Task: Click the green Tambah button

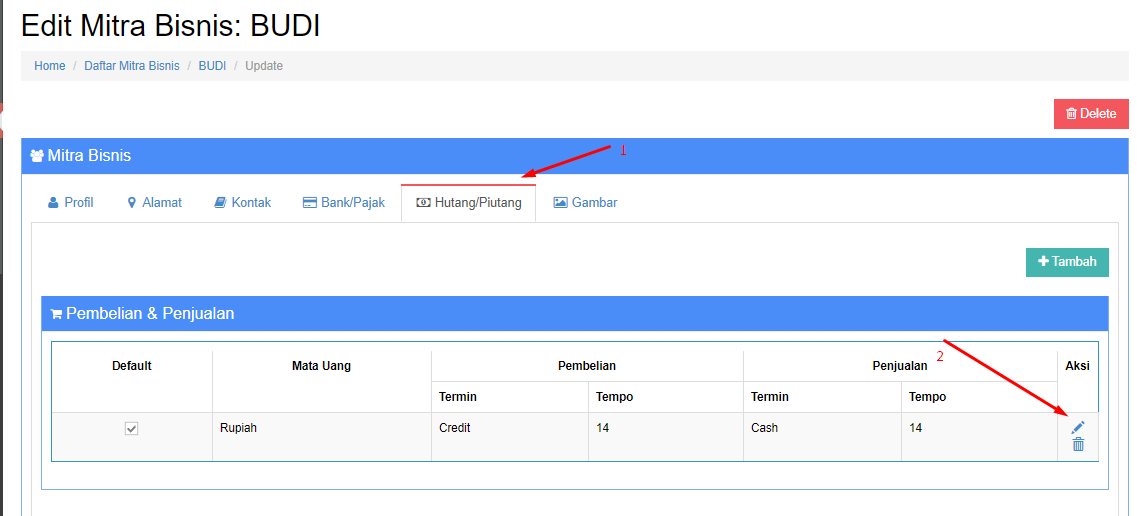Action: coord(1067,262)
